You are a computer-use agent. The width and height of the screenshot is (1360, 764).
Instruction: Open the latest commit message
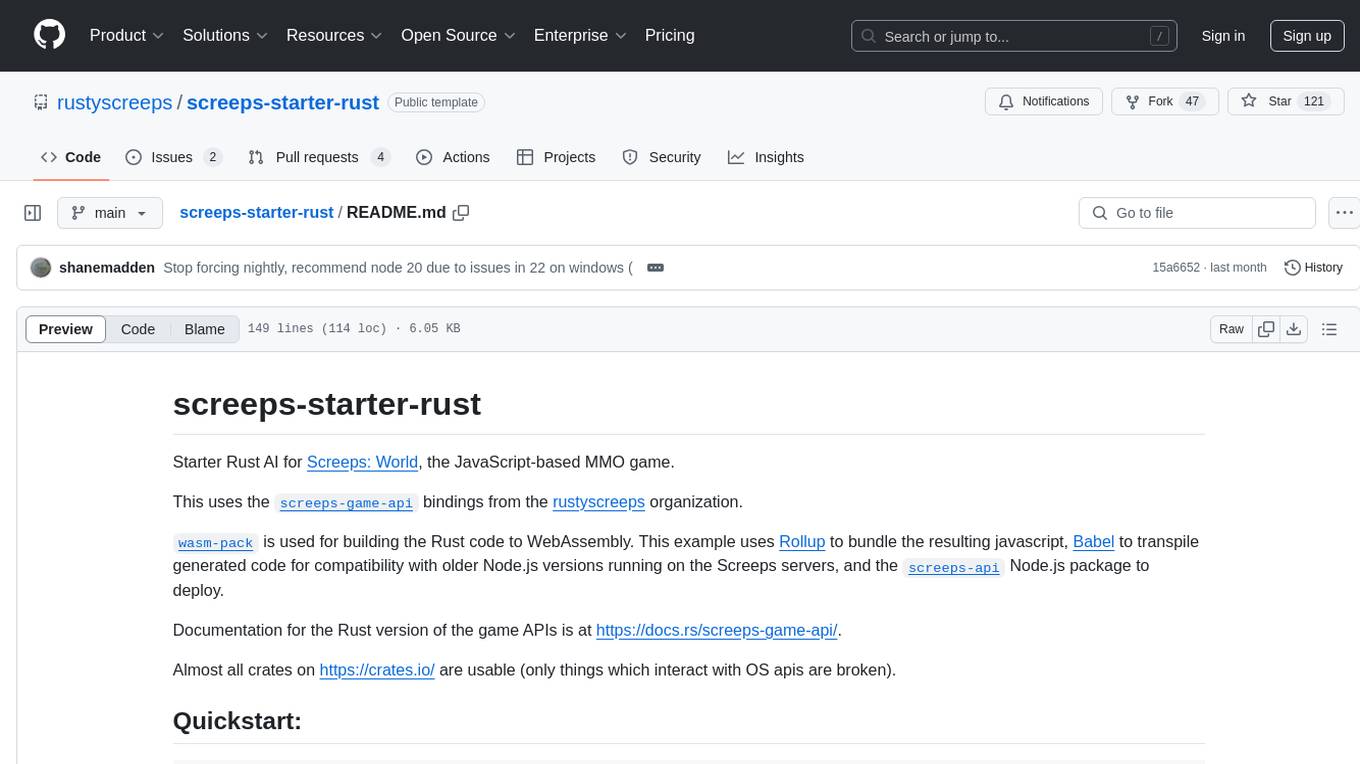pos(398,268)
